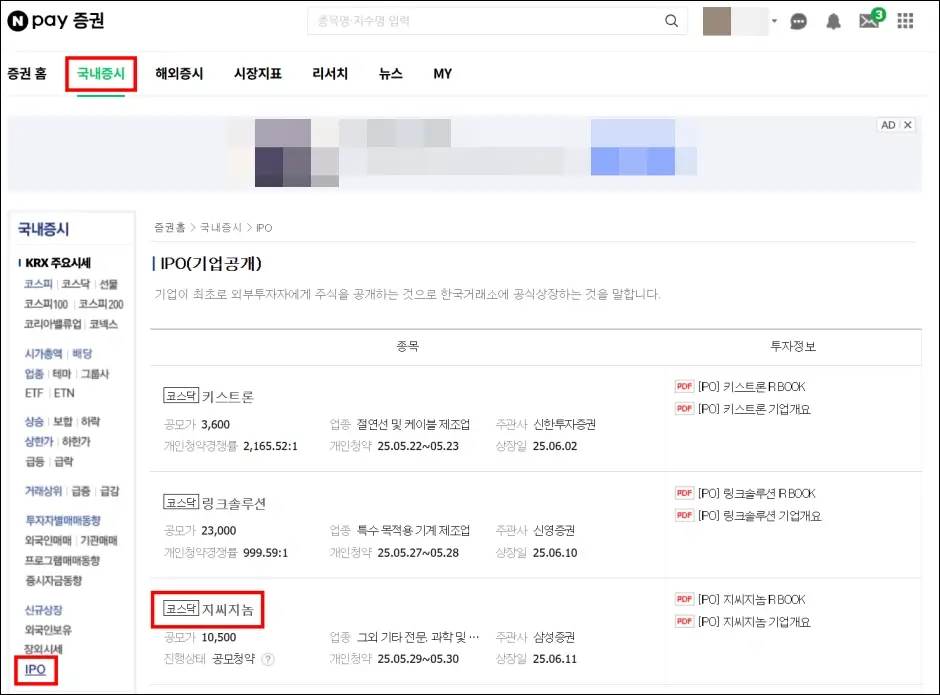Open 상한가 sidebar link
The height and width of the screenshot is (695, 940).
click(39, 441)
